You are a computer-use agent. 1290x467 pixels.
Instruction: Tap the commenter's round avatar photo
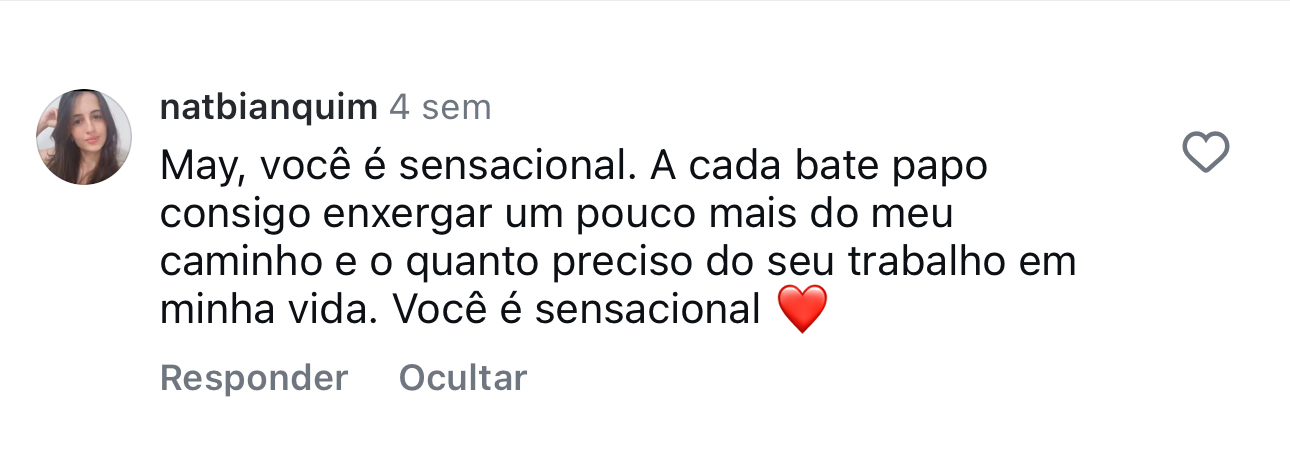click(84, 137)
